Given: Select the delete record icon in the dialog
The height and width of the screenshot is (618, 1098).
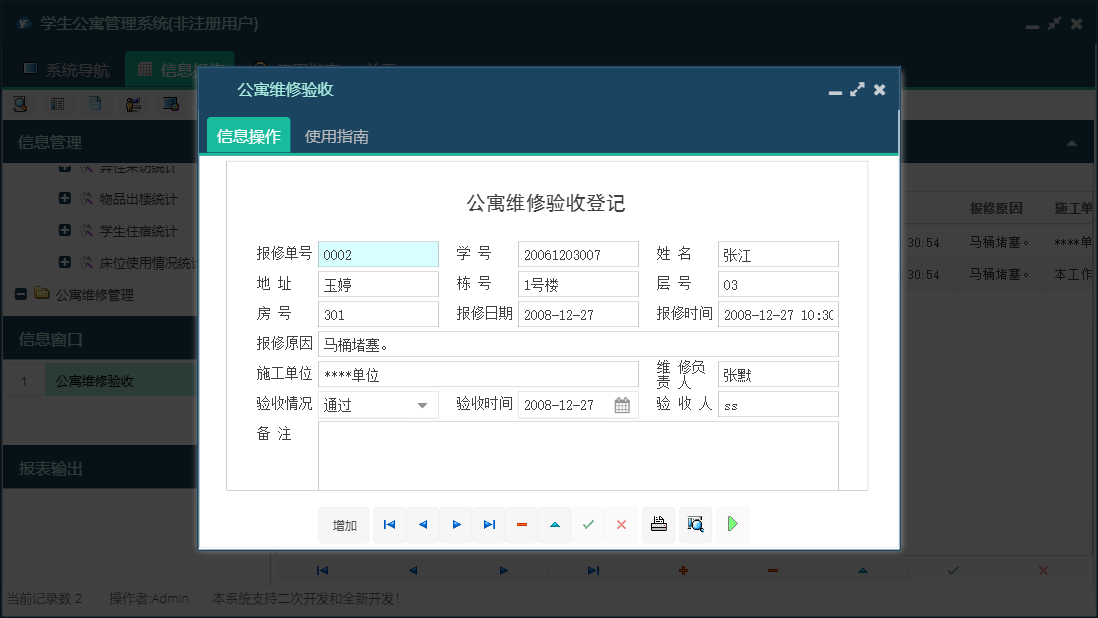Looking at the screenshot, I should (521, 524).
